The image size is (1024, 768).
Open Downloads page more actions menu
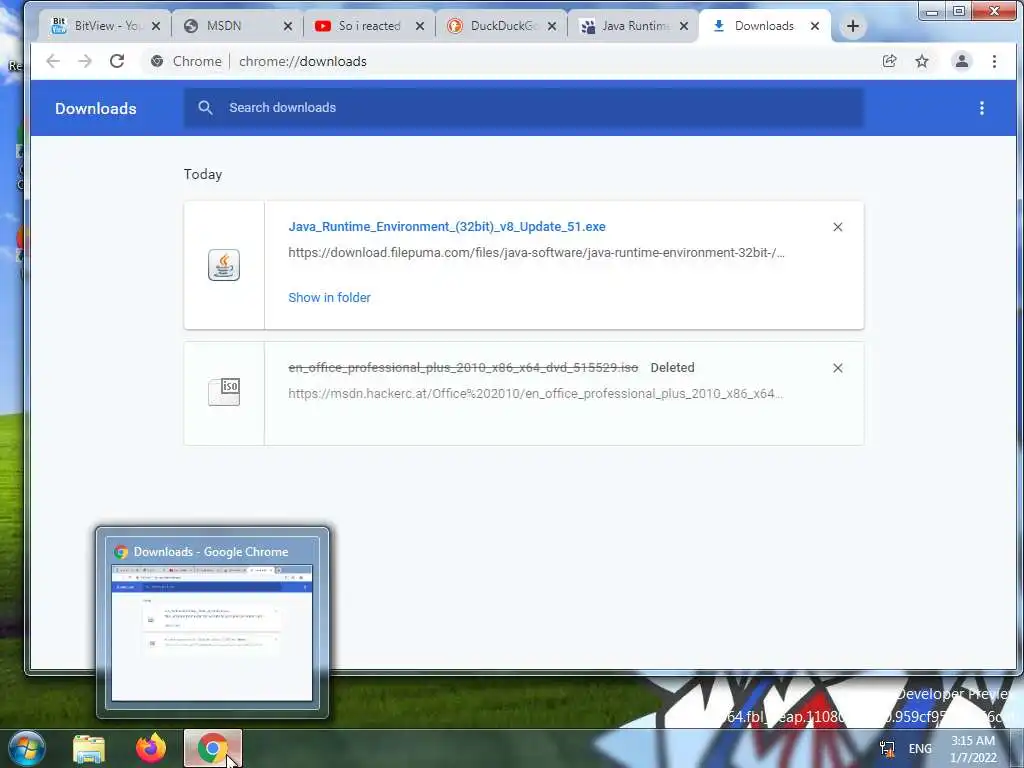pos(982,108)
